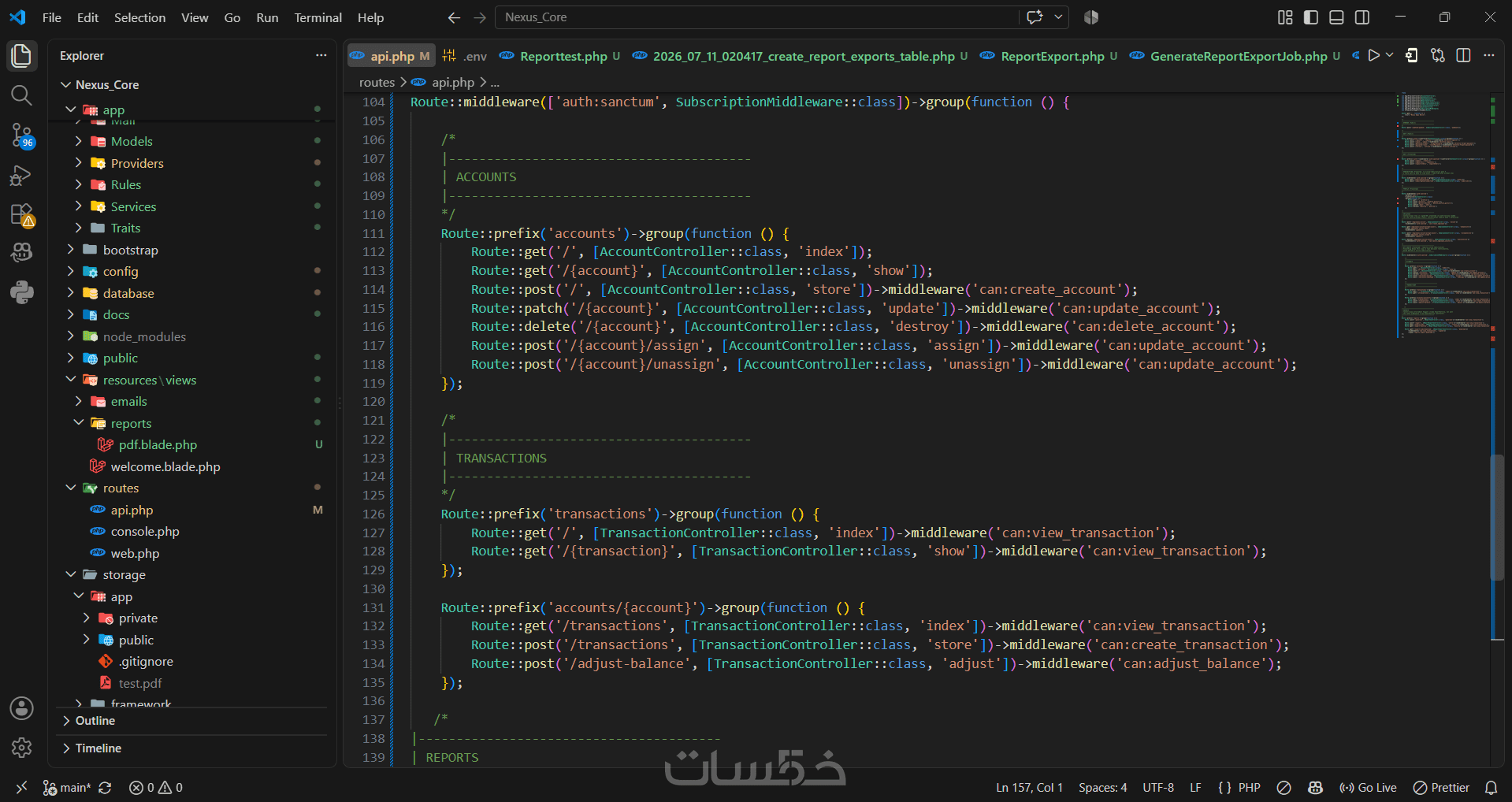Start the Go Live server

pyautogui.click(x=1368, y=787)
